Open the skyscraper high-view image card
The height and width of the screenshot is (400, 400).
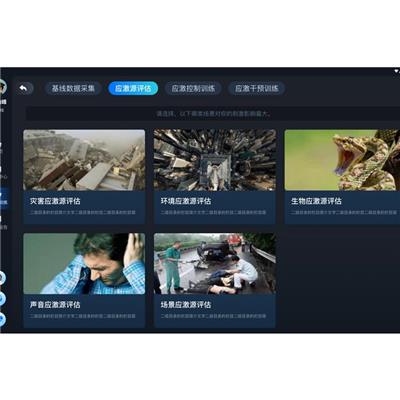(215, 160)
